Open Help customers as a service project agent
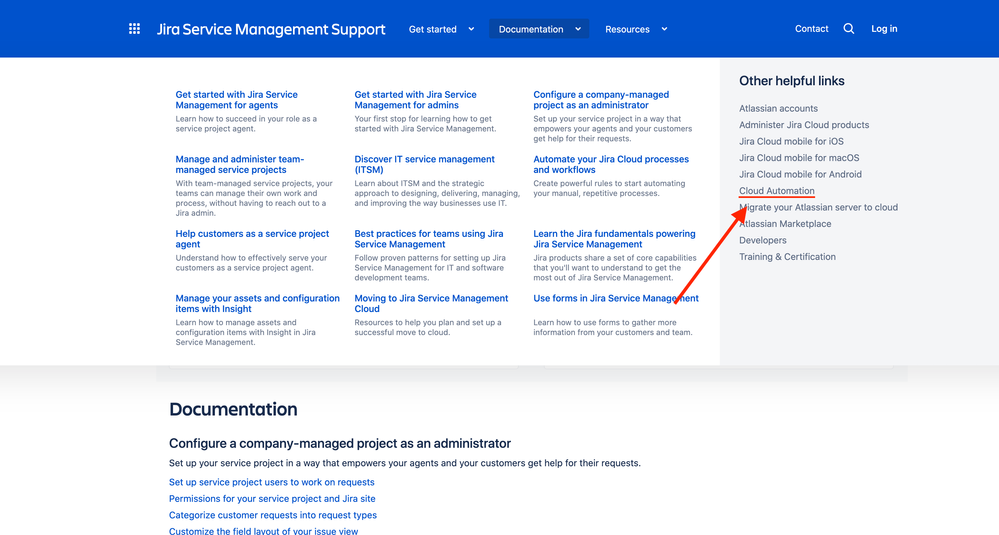The height and width of the screenshot is (535, 999). (252, 239)
